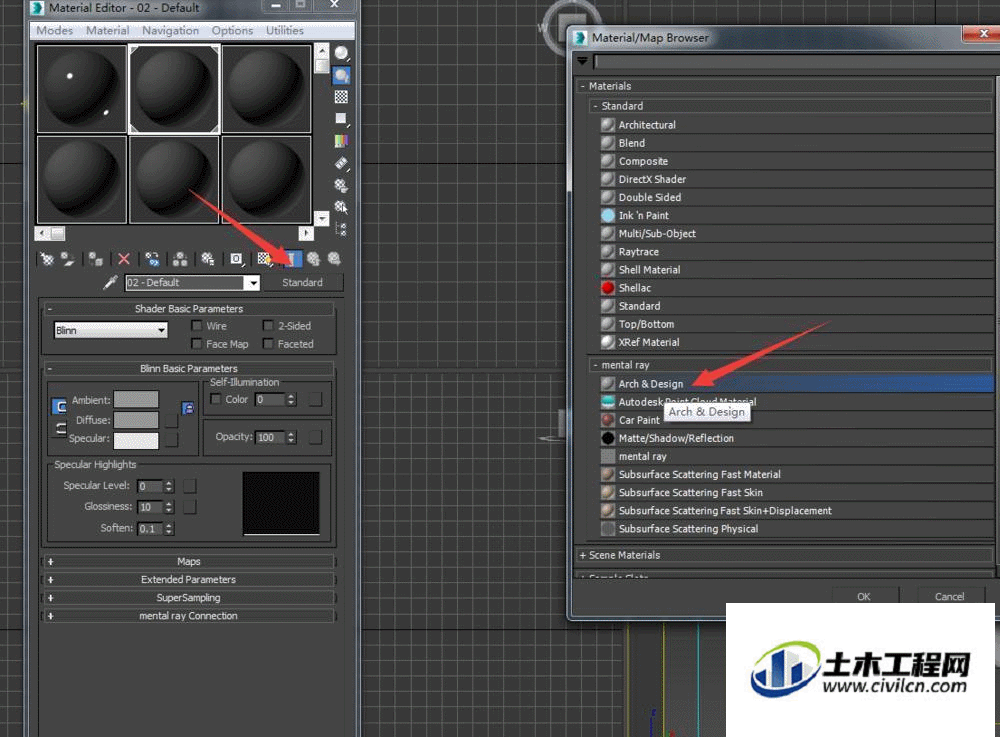This screenshot has height=737, width=1000.
Task: Click the Standard material type button
Action: (x=303, y=282)
